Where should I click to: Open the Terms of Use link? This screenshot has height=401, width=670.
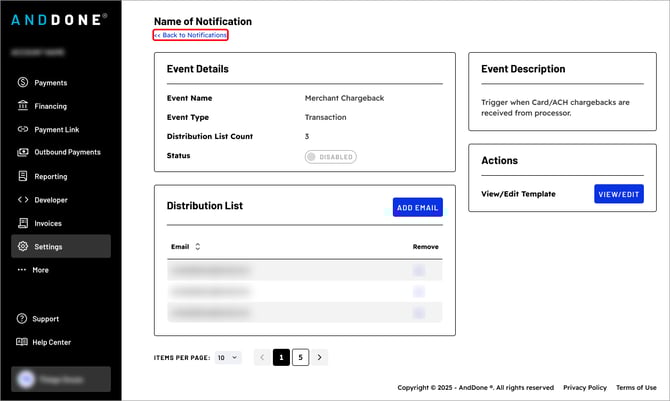636,387
